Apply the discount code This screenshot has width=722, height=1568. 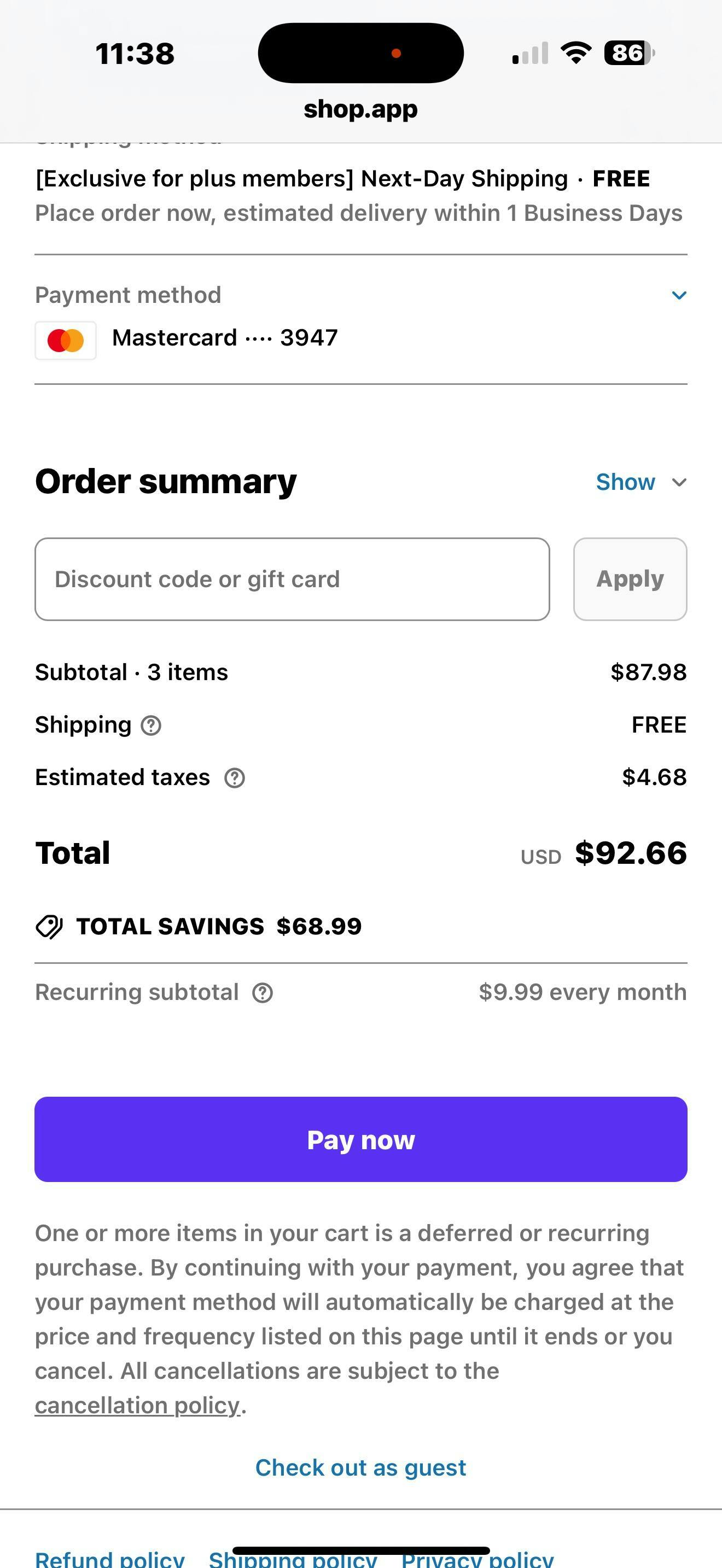(x=630, y=579)
